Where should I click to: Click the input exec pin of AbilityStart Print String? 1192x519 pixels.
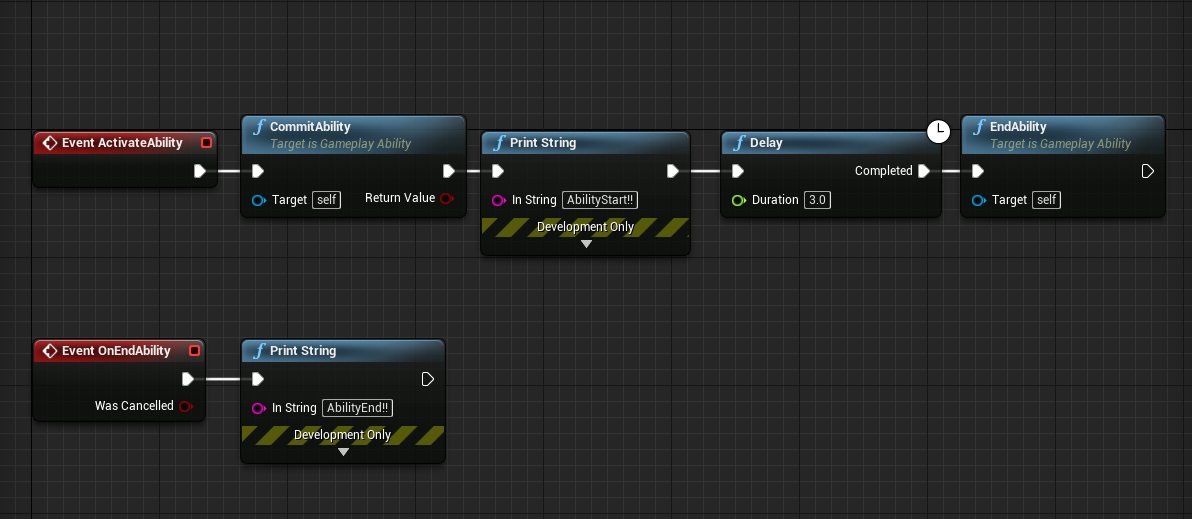pos(498,171)
